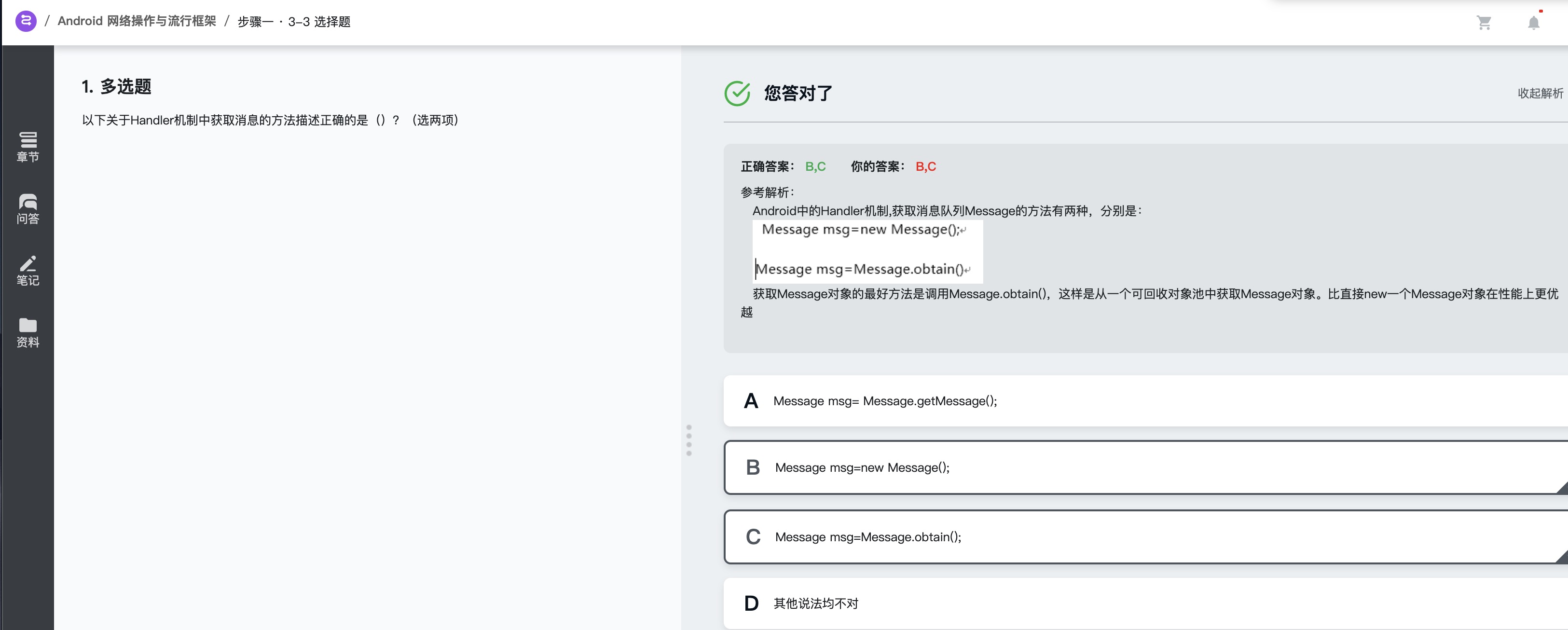Click the green 正确答案 B,C value
Image resolution: width=1568 pixels, height=630 pixels.
point(815,167)
